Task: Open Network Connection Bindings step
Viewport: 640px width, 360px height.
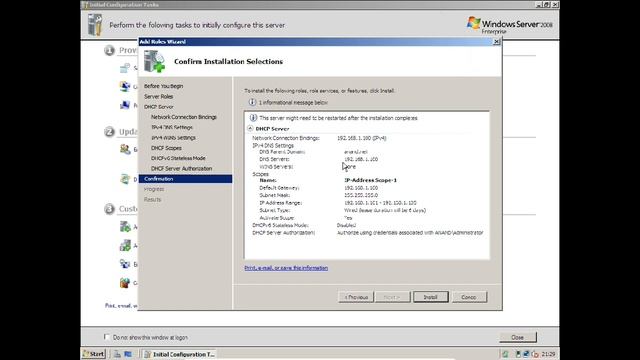Action: 184,117
